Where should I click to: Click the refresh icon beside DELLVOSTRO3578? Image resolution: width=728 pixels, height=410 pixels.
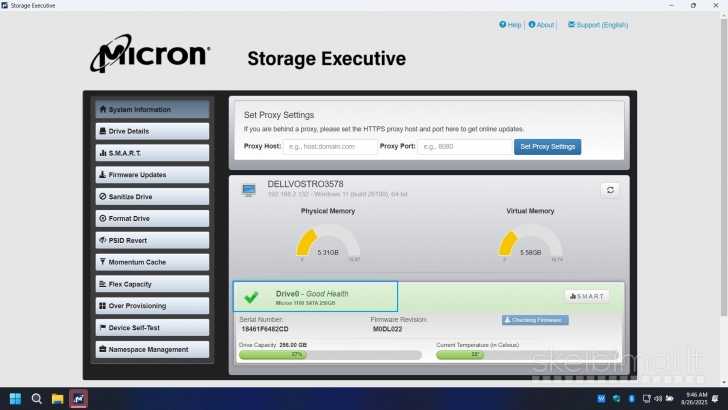pyautogui.click(x=610, y=190)
